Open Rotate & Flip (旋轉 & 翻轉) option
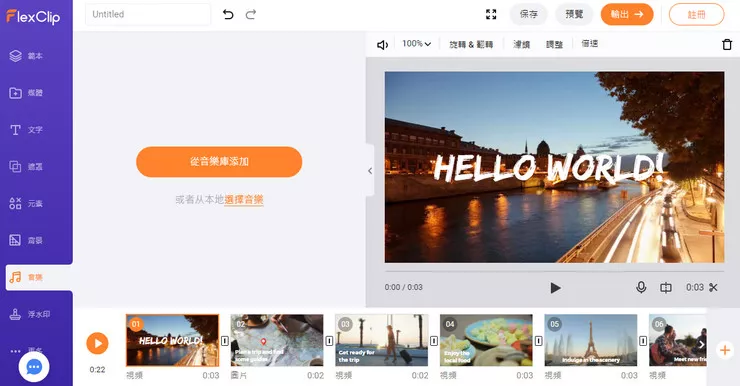Screen dimensions: 740x386 point(471,44)
